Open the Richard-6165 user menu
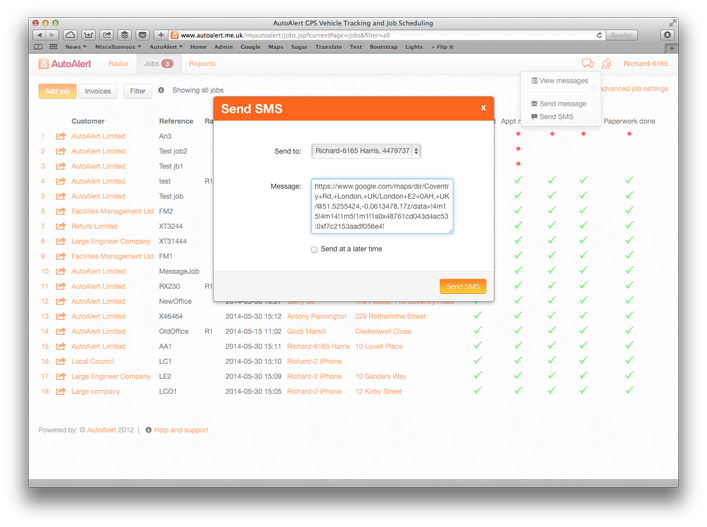Image resolution: width=707 pixels, height=527 pixels. 646,64
